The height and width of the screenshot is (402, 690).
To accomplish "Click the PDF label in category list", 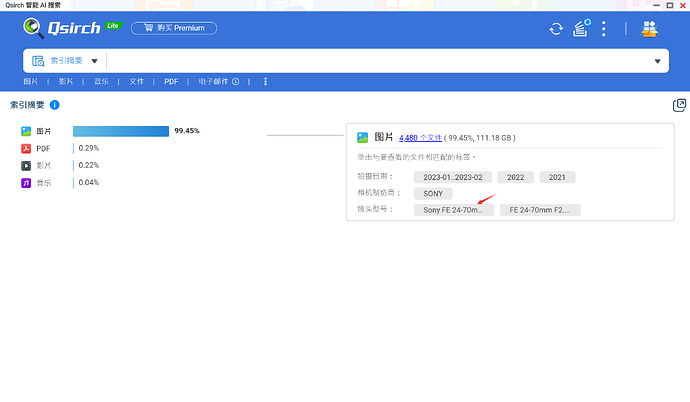I will point(43,148).
